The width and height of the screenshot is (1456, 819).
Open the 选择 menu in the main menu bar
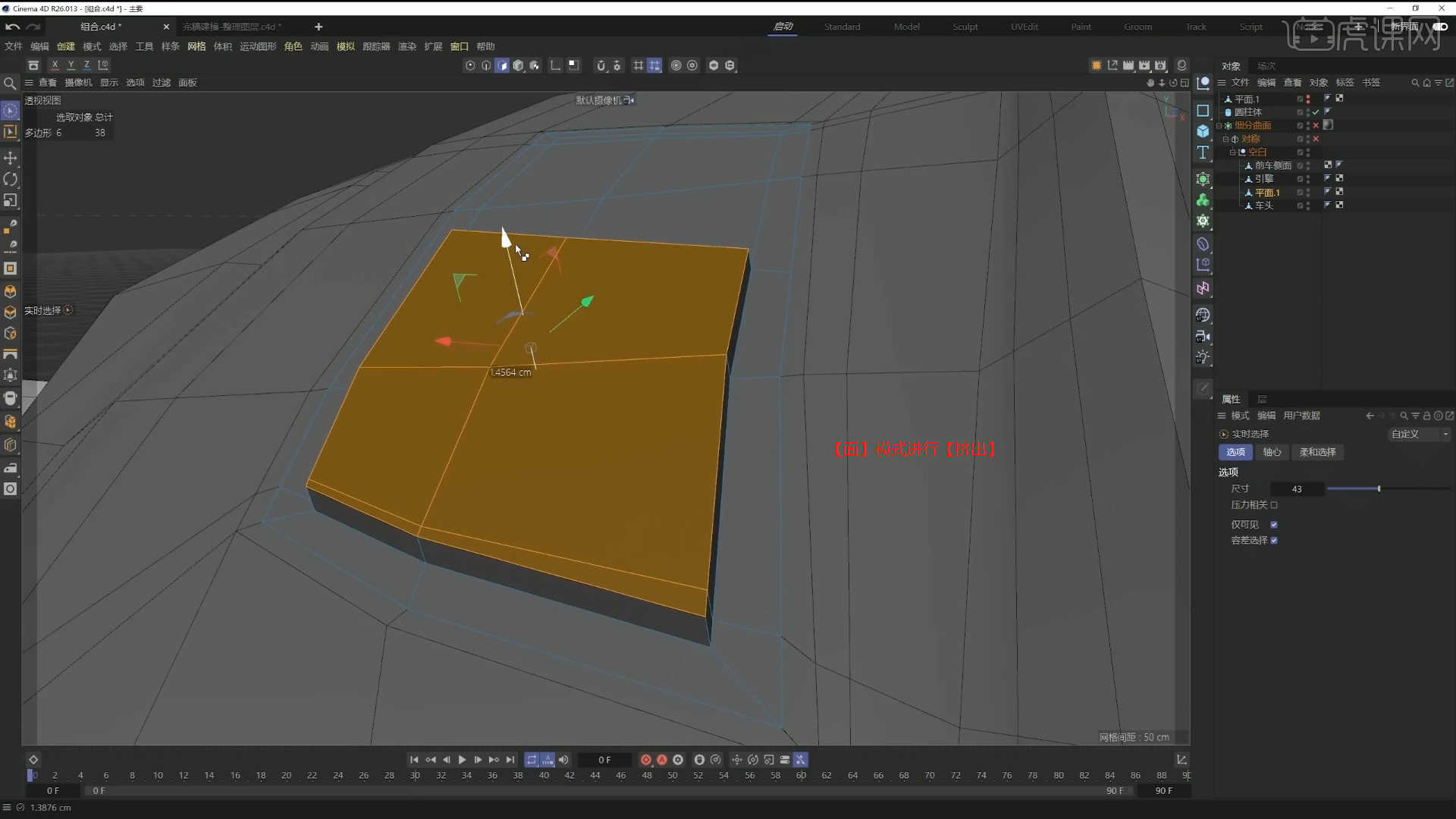tap(118, 46)
